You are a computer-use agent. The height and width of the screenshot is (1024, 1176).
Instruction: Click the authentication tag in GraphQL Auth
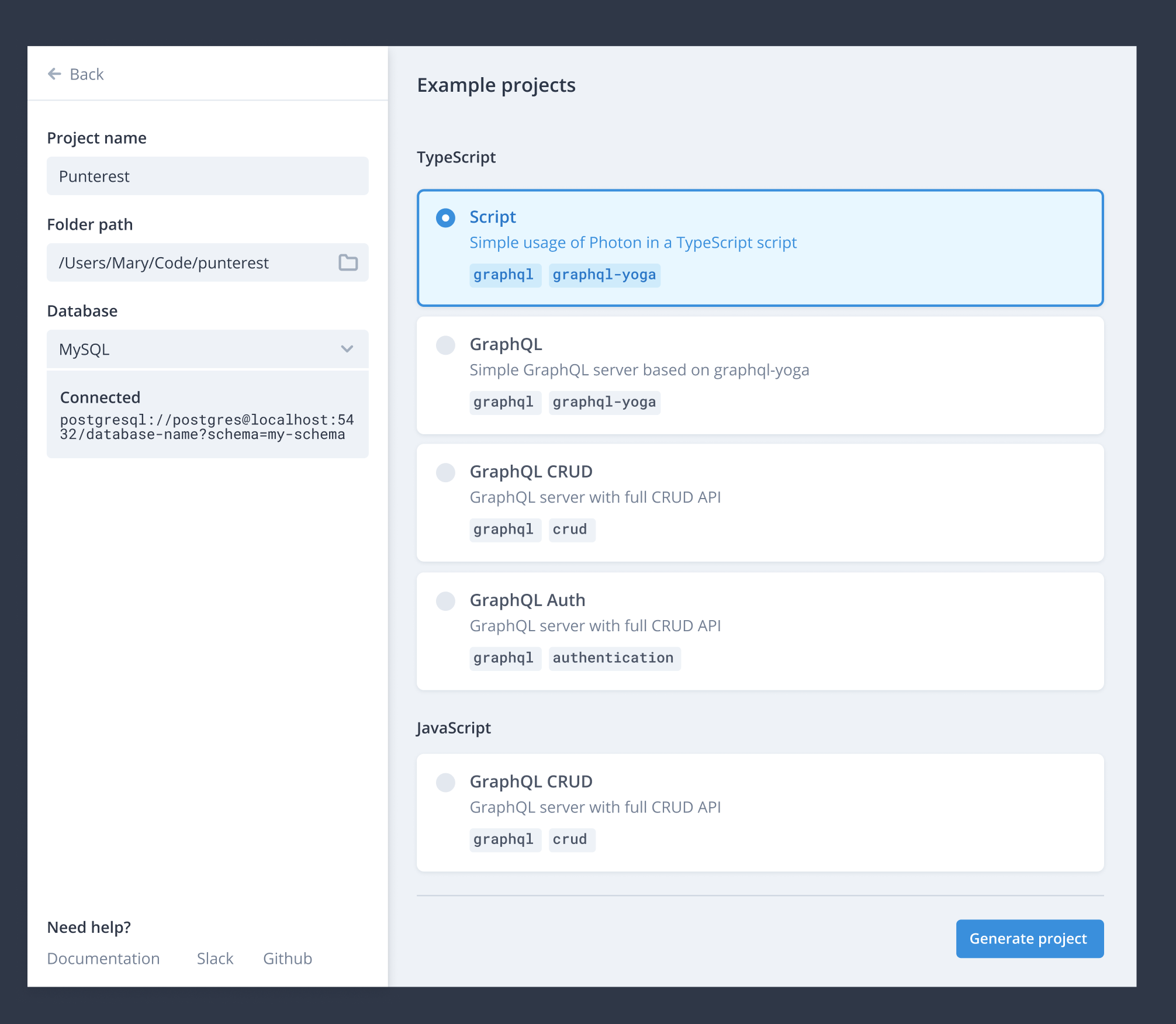click(614, 659)
